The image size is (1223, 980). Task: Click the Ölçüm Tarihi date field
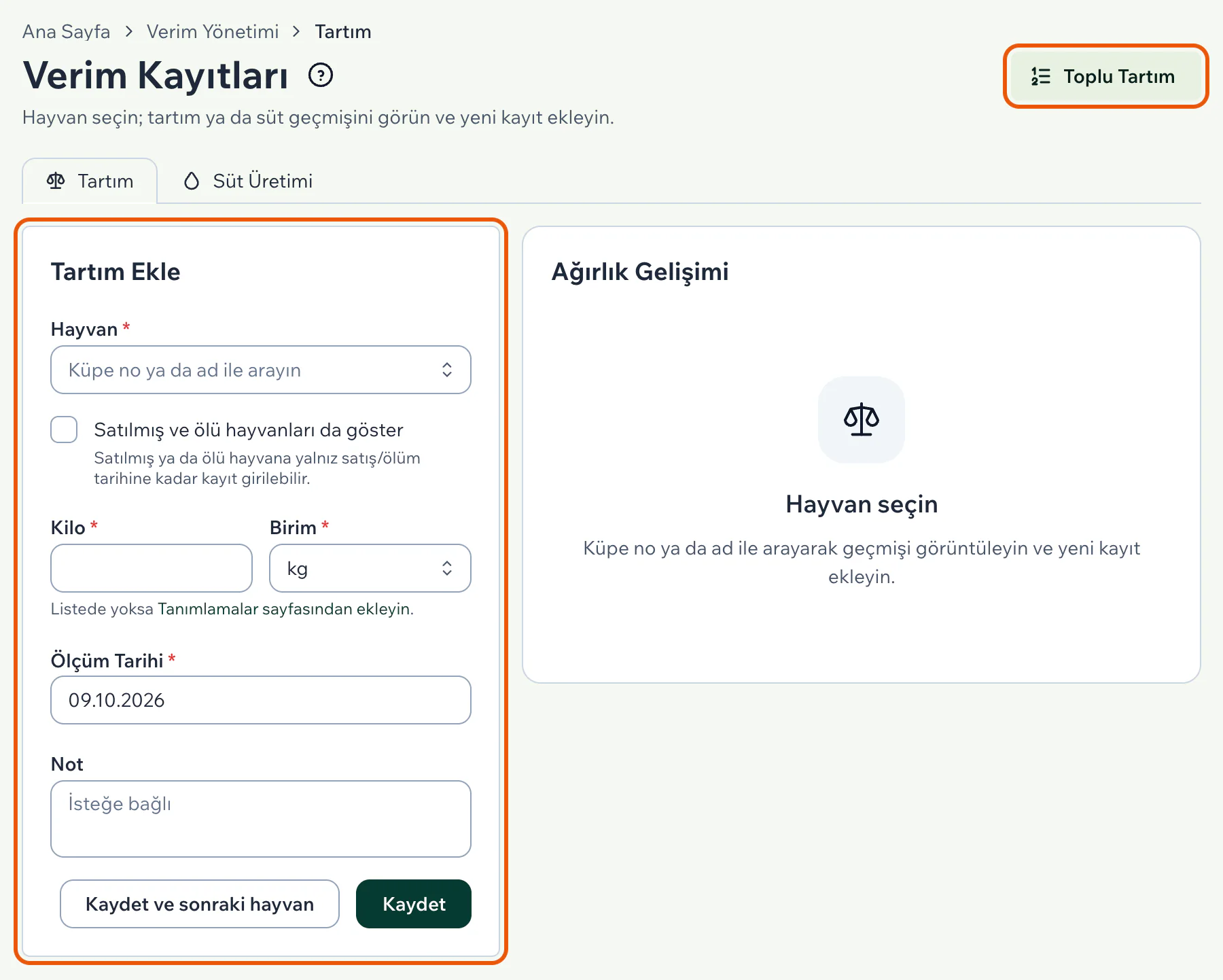(x=261, y=700)
